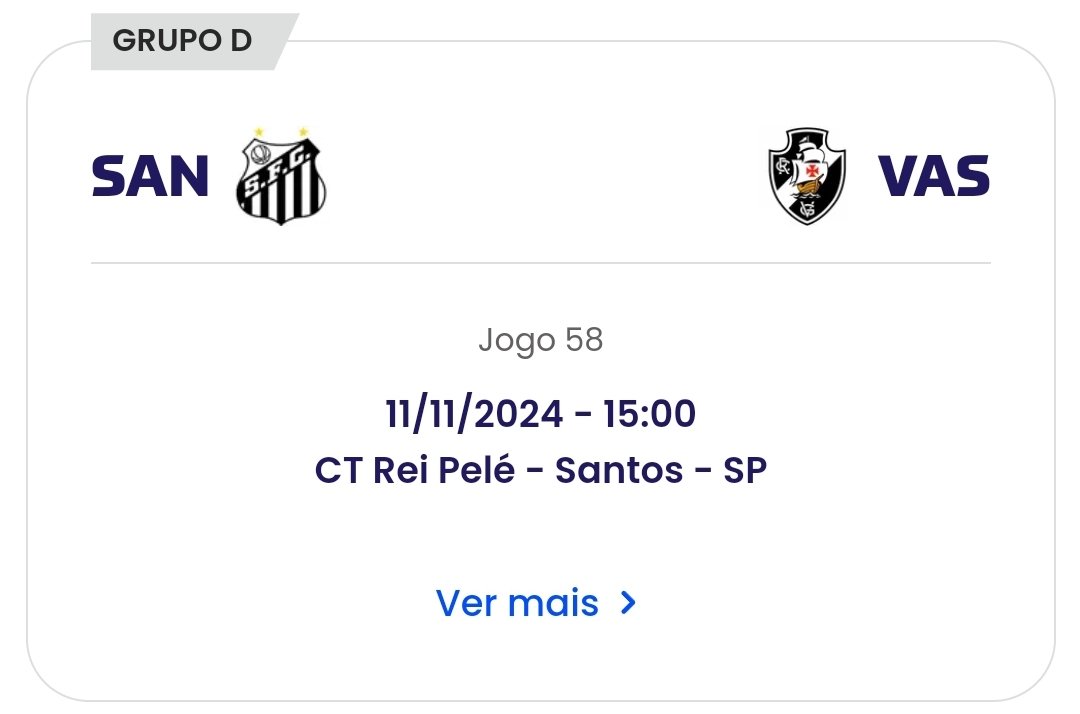Open the Ver mais link

pyautogui.click(x=518, y=603)
